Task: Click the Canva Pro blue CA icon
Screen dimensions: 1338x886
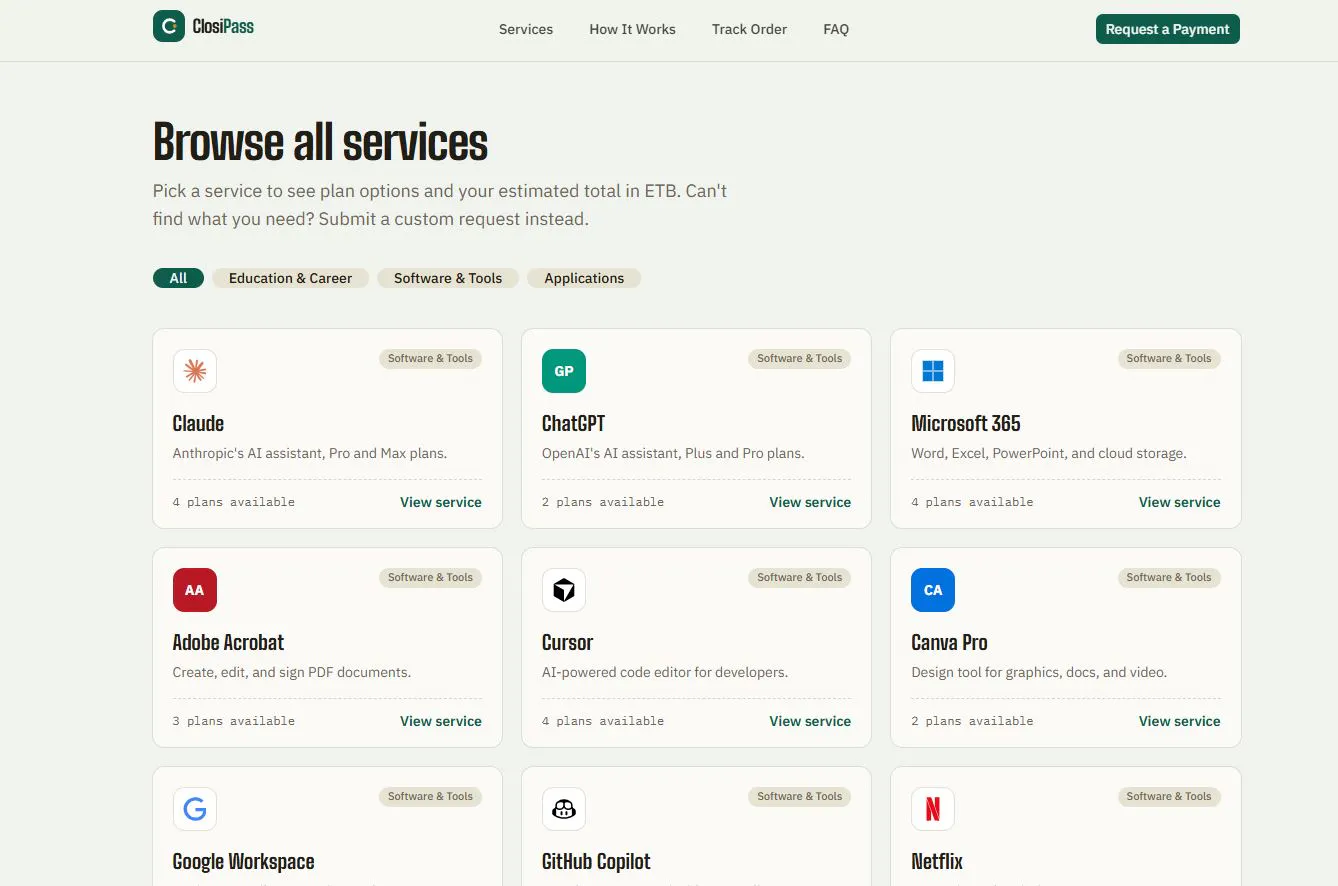Action: [x=933, y=590]
